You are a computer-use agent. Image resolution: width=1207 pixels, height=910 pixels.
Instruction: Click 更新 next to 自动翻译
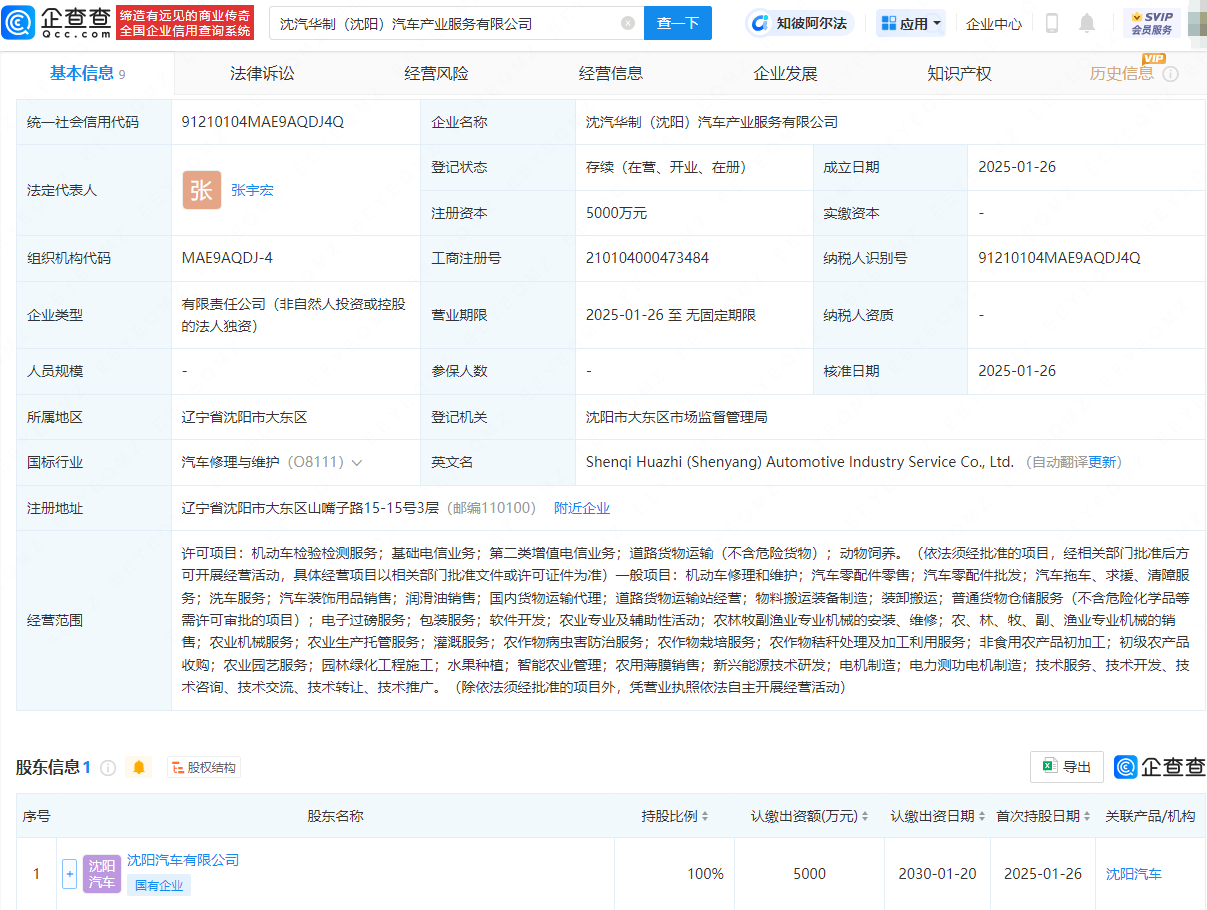(x=1102, y=462)
